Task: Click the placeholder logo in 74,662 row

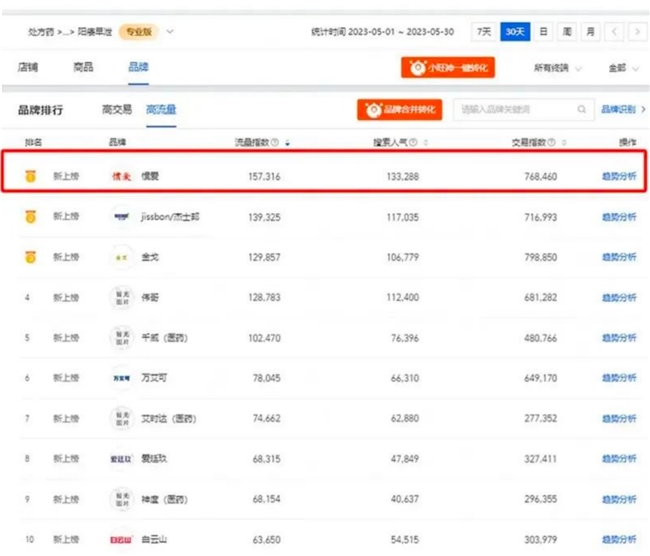Action: click(x=121, y=418)
